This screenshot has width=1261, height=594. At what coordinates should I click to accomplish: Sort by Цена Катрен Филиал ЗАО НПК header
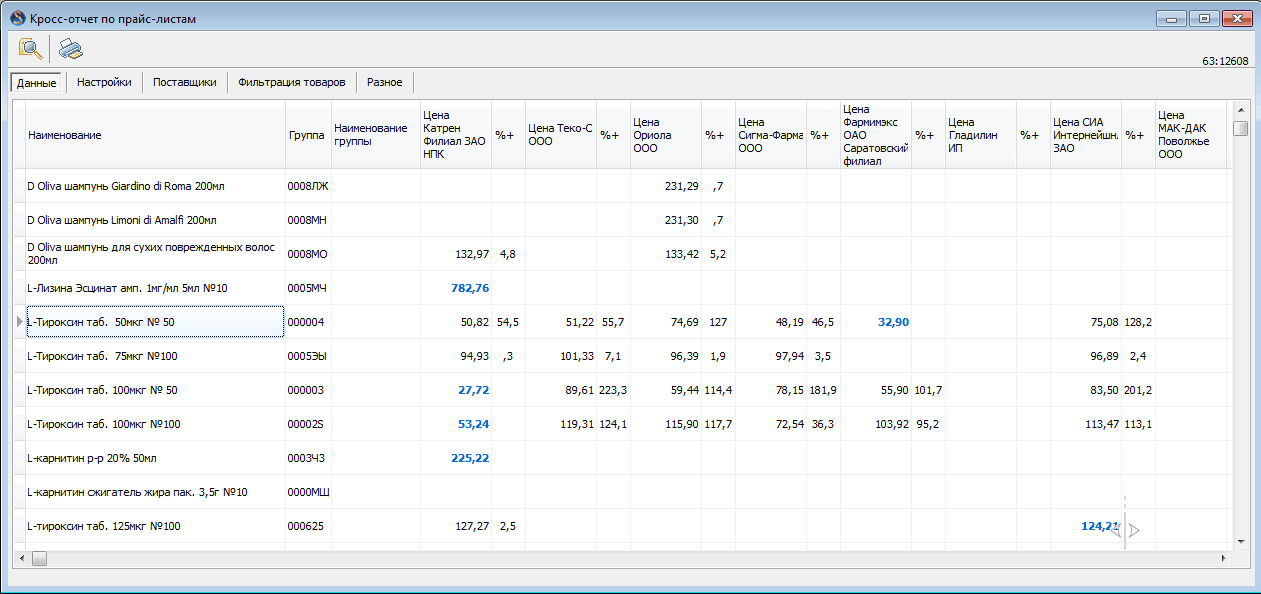pyautogui.click(x=456, y=135)
